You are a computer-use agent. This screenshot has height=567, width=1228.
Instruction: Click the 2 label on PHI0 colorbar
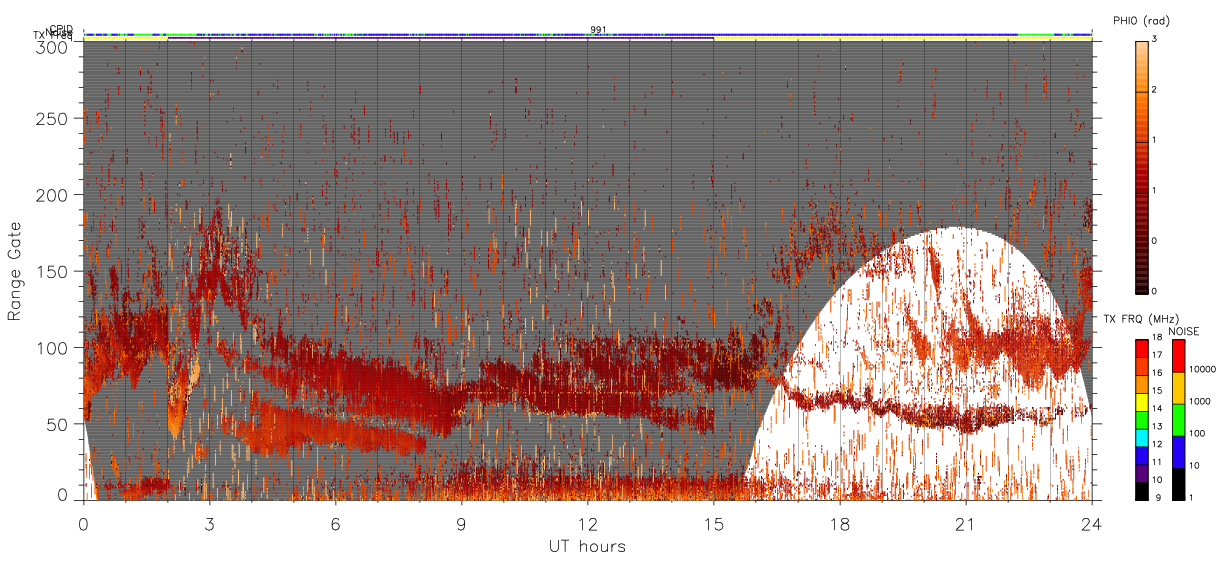[x=1153, y=91]
